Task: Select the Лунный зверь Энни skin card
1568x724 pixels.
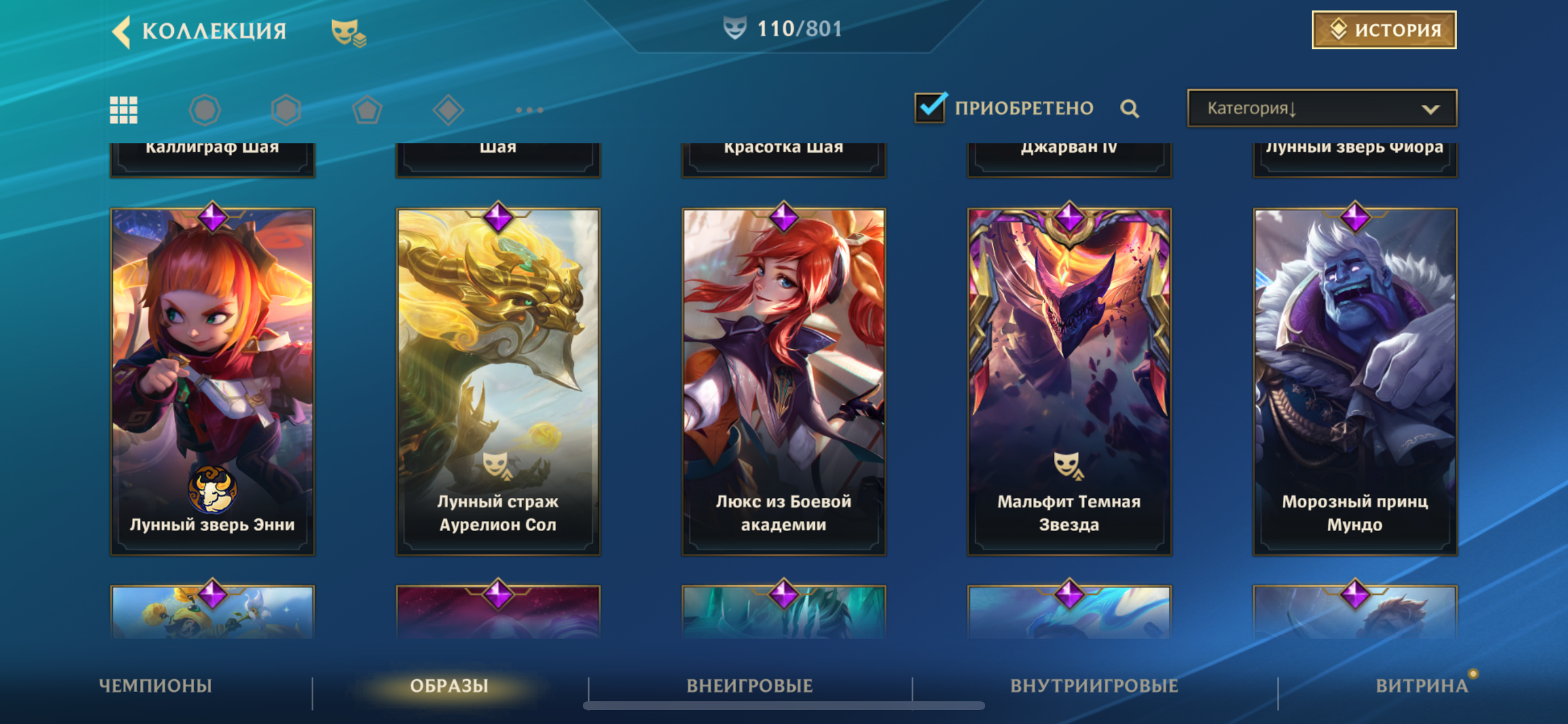Action: click(x=212, y=381)
